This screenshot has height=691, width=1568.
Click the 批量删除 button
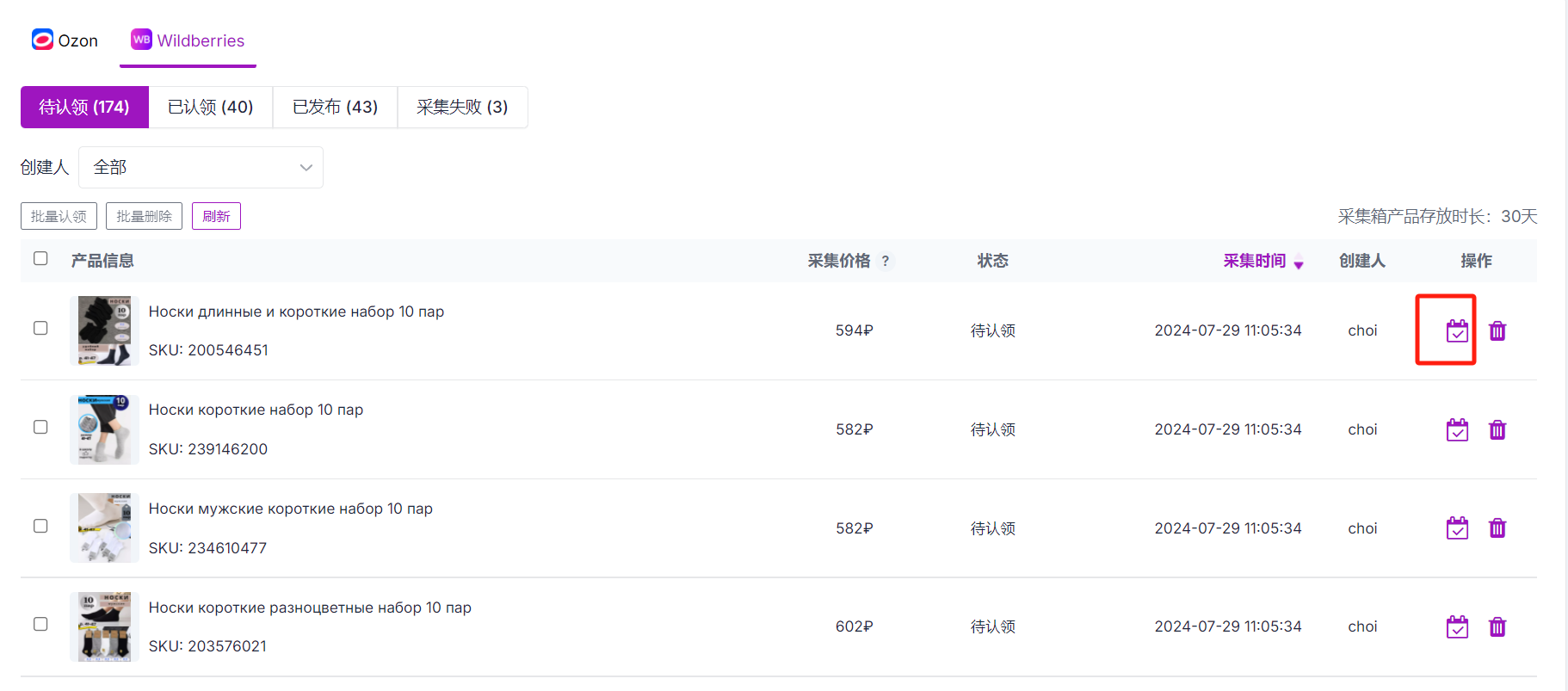point(144,216)
